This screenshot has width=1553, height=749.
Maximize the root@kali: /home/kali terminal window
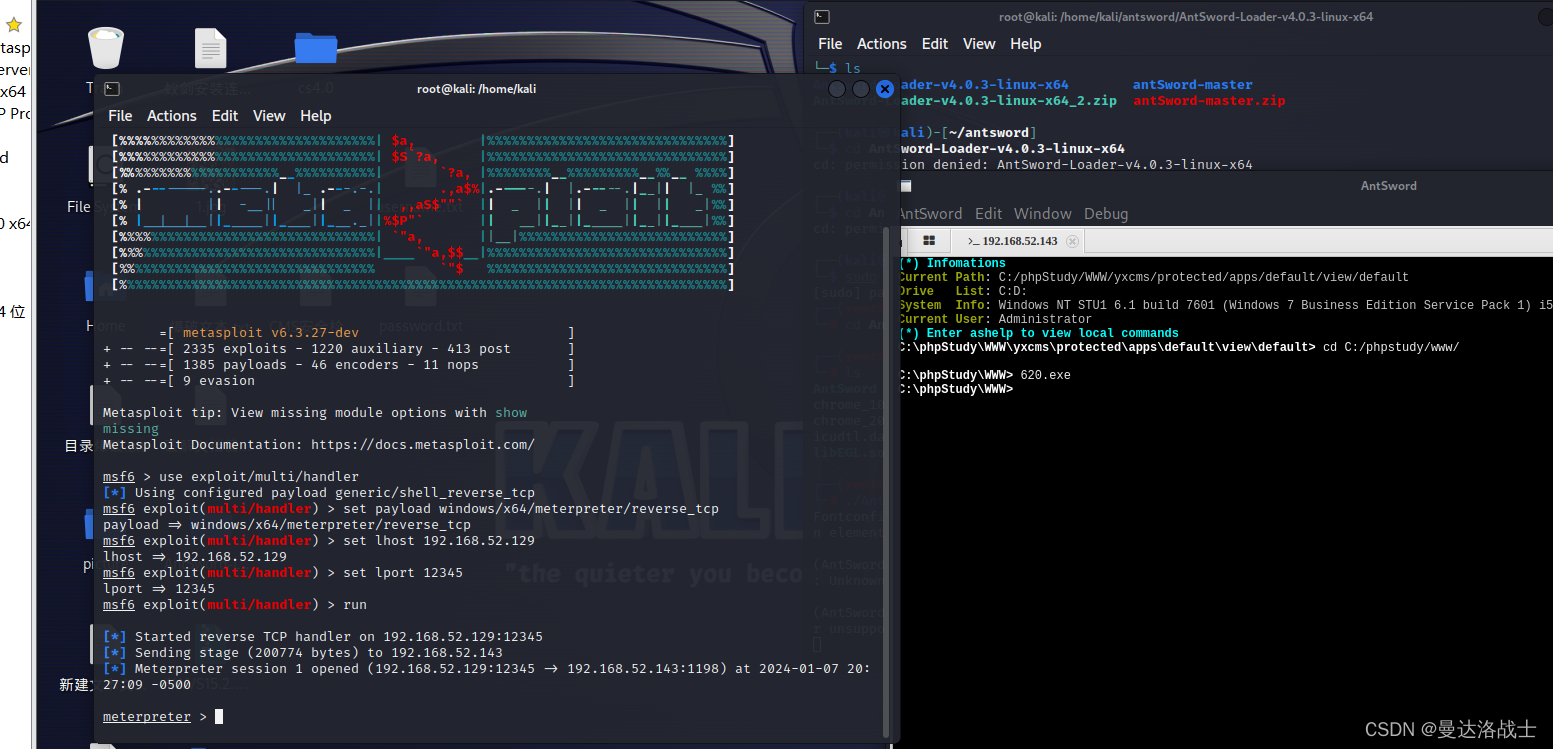click(x=861, y=89)
